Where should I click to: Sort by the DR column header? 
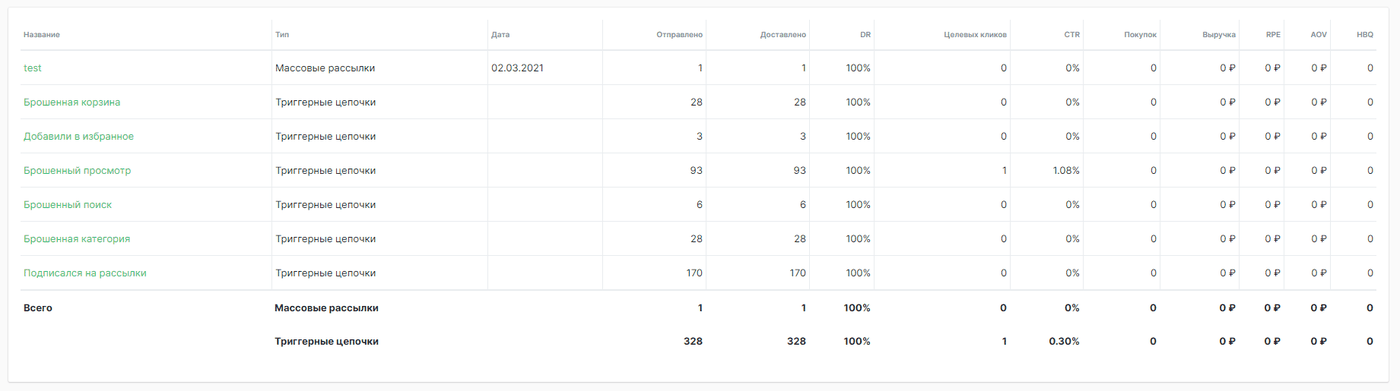pyautogui.click(x=865, y=35)
